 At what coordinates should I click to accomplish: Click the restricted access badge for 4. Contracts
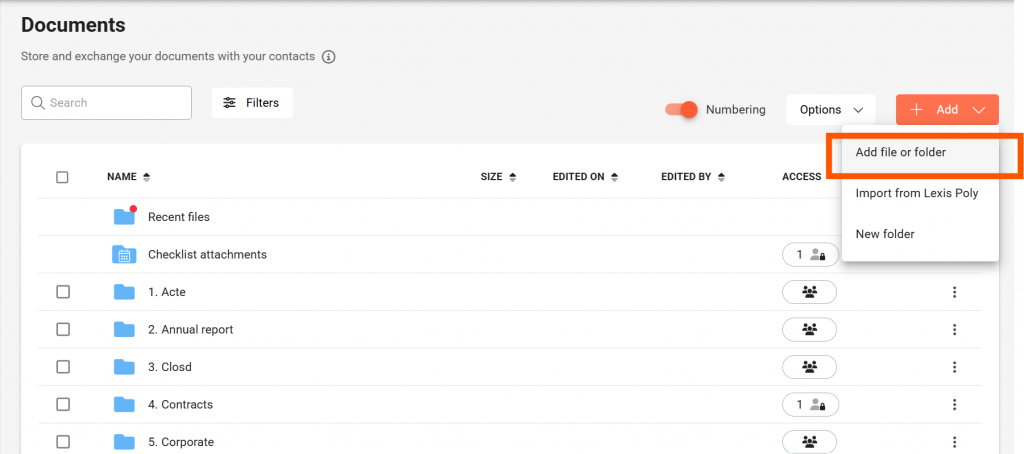809,405
